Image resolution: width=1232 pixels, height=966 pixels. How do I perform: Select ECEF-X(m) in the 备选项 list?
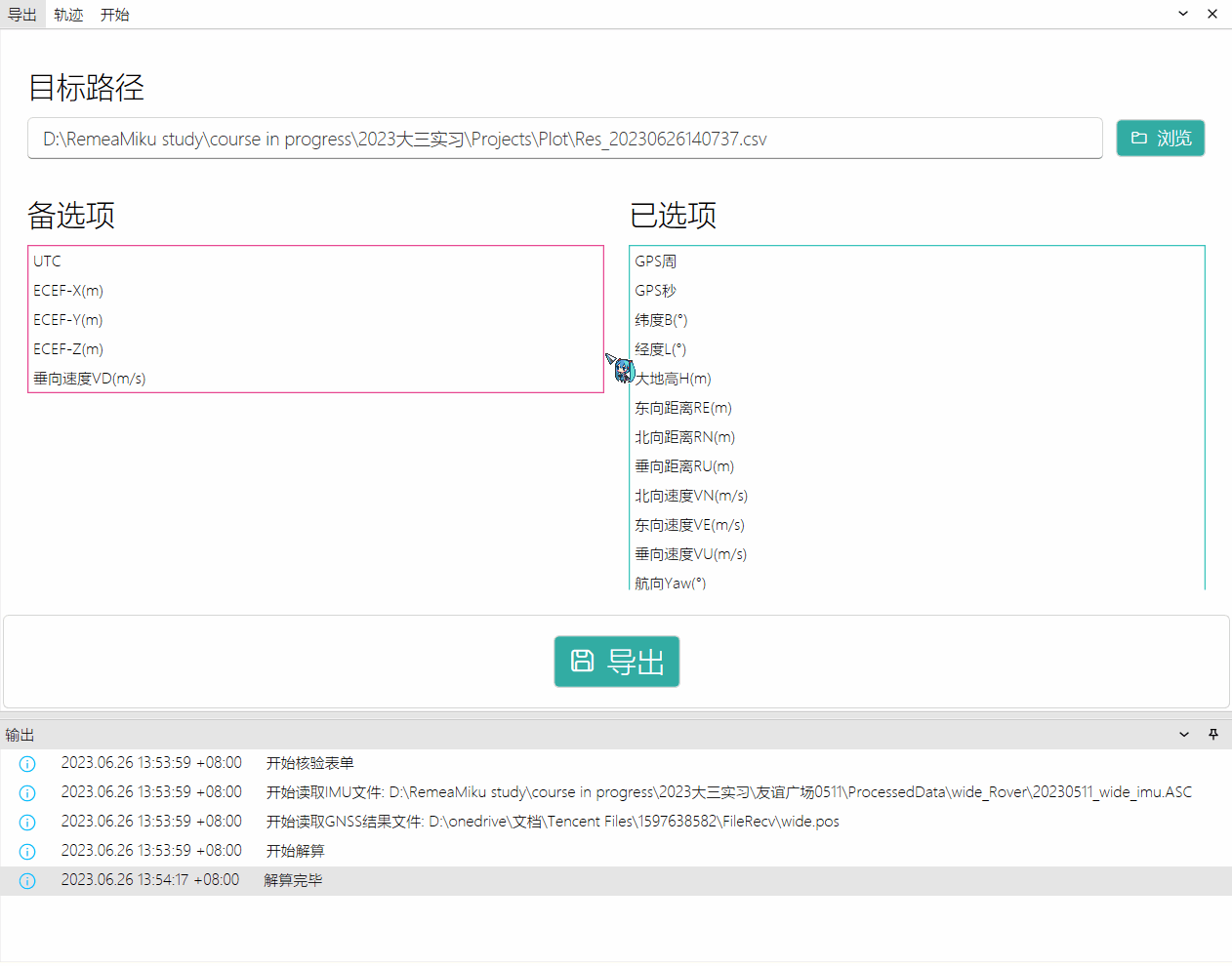(316, 291)
